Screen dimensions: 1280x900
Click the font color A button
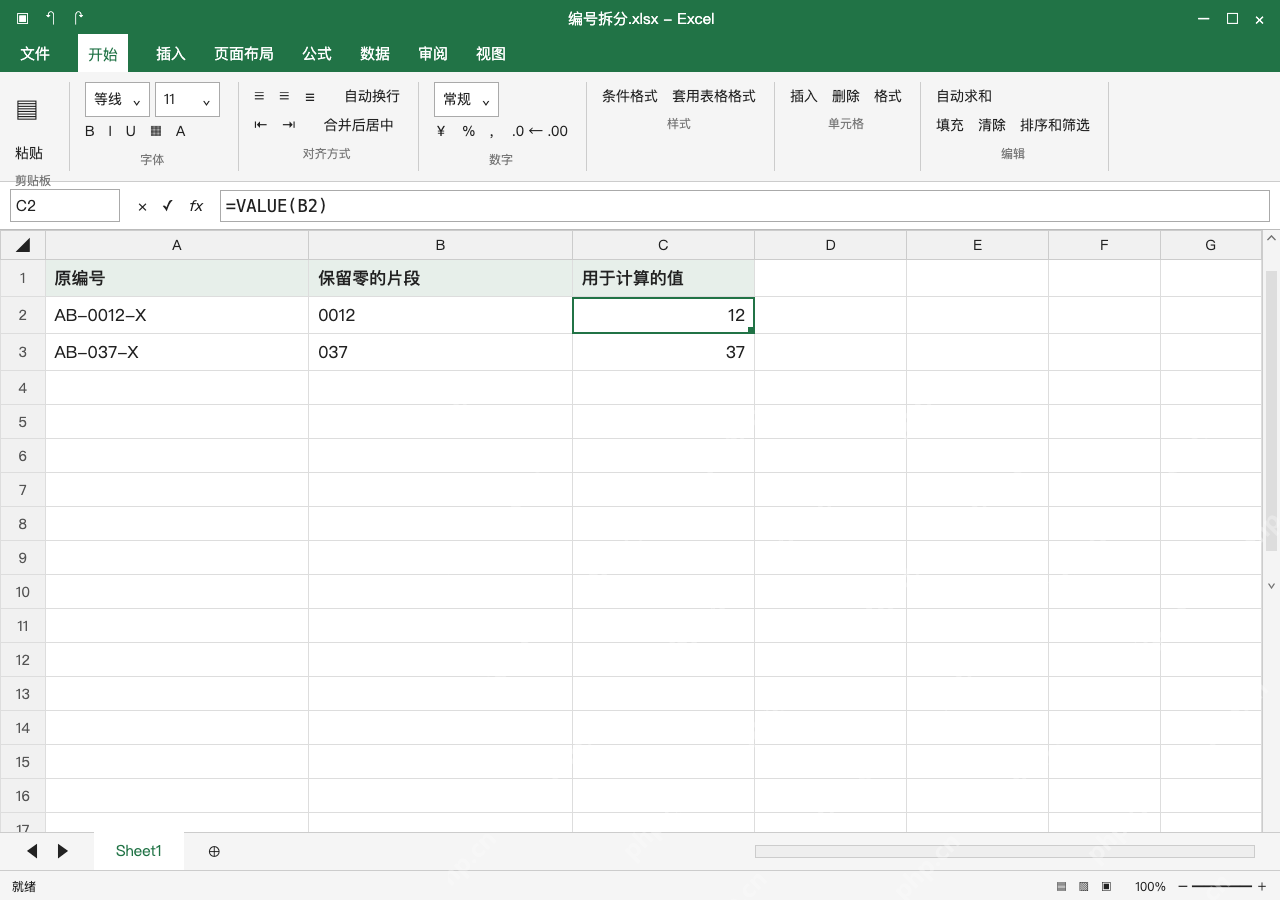181,131
